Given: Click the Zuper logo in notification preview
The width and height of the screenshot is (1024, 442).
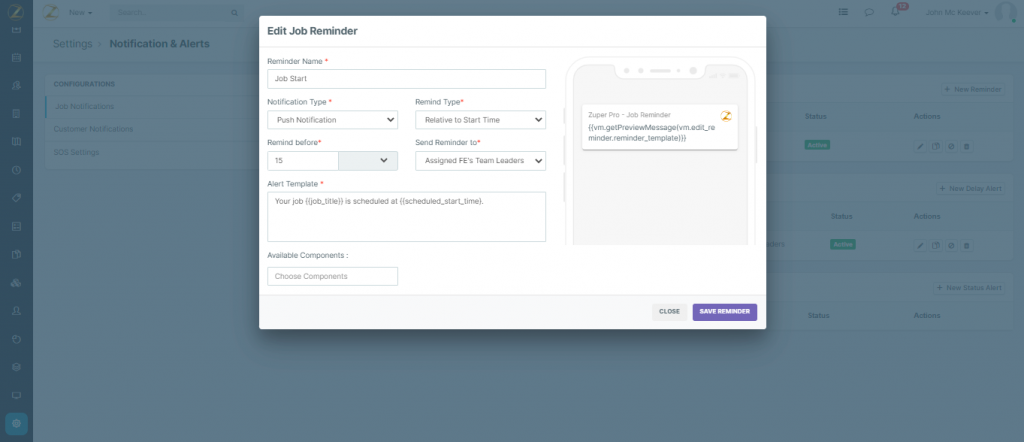Looking at the screenshot, I should (x=726, y=116).
